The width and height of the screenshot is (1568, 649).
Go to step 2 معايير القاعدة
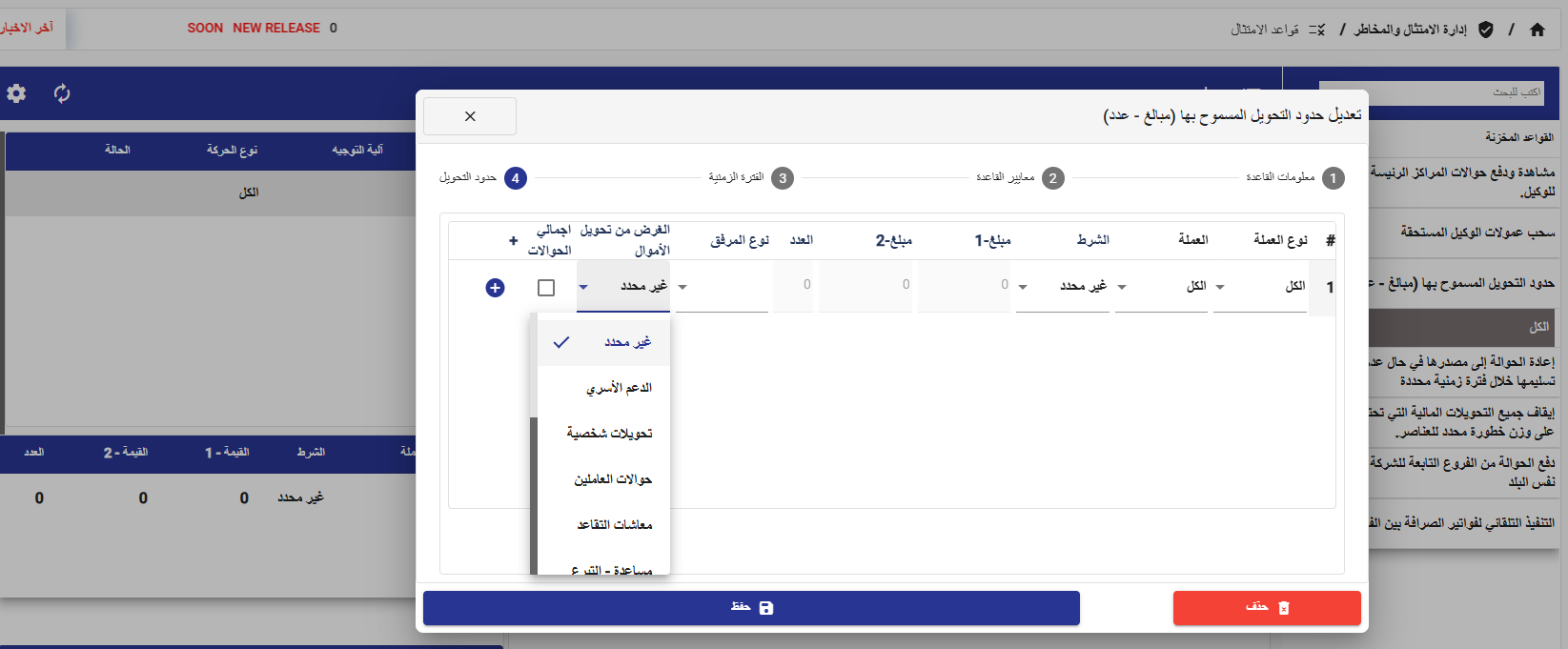pyautogui.click(x=1052, y=178)
